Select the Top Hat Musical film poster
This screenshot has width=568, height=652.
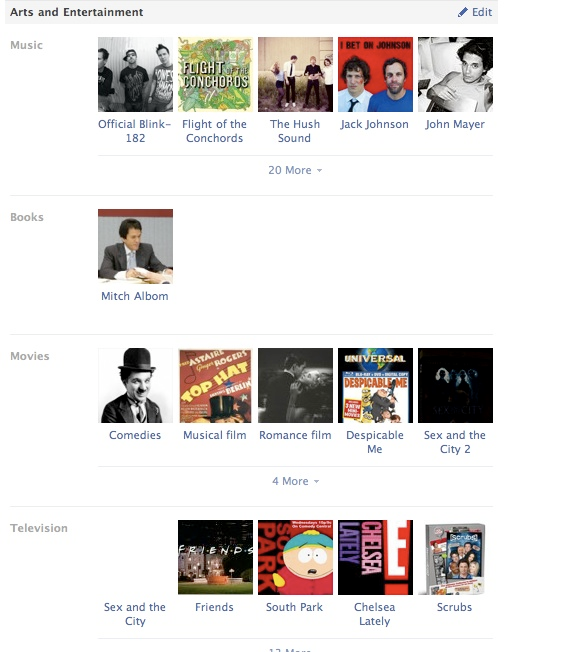pos(215,385)
